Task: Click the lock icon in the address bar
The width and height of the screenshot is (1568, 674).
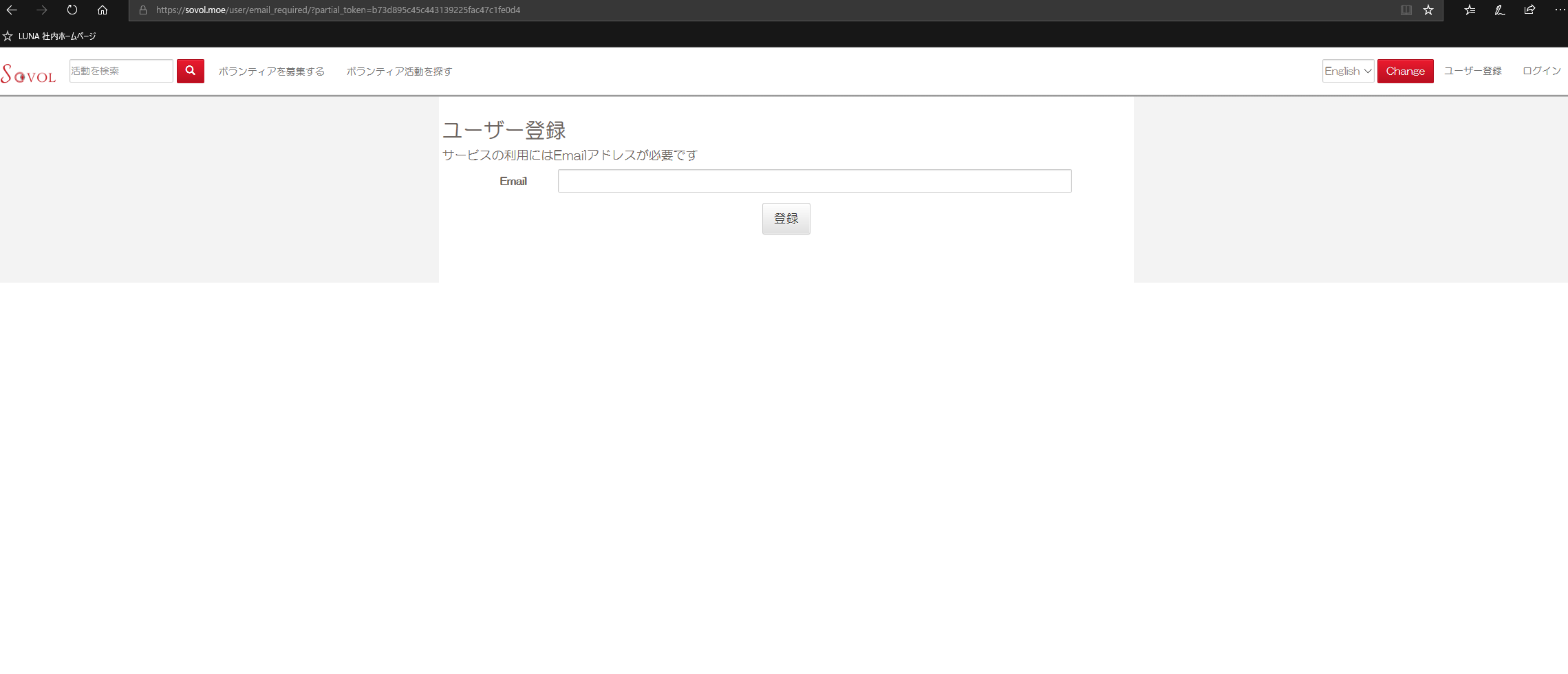Action: (142, 10)
